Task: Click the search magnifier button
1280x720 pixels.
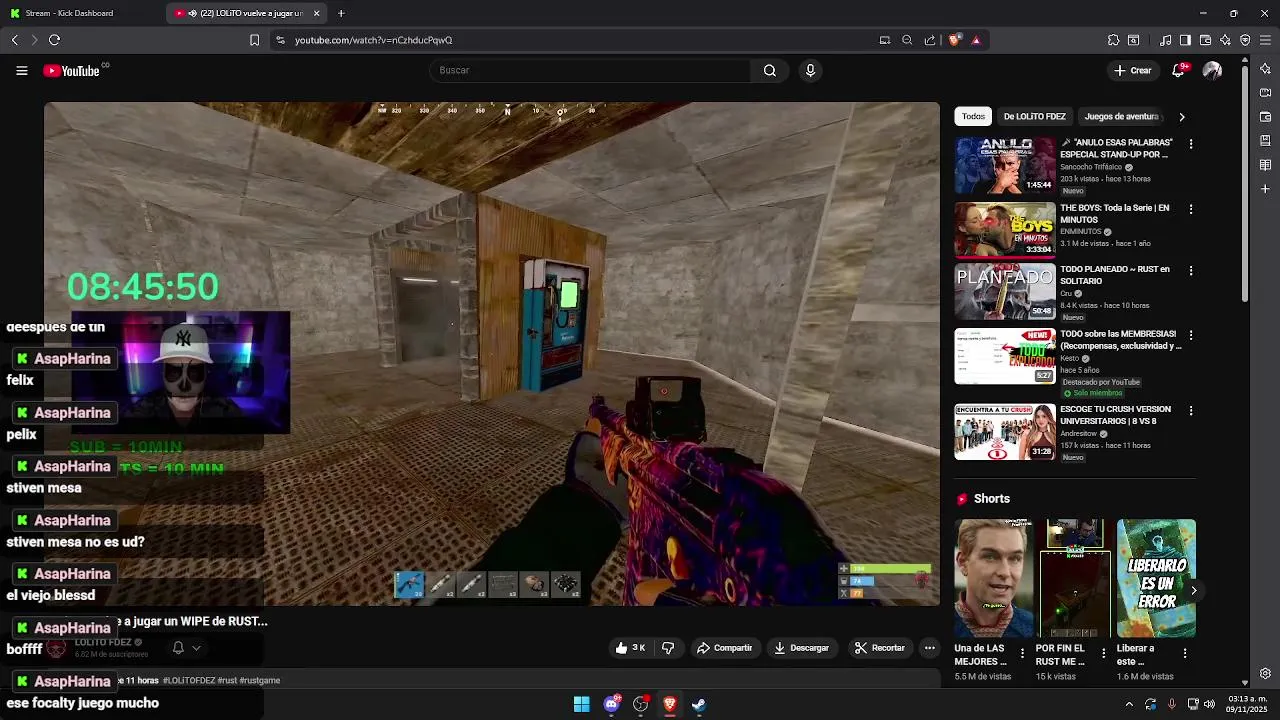Action: point(769,70)
